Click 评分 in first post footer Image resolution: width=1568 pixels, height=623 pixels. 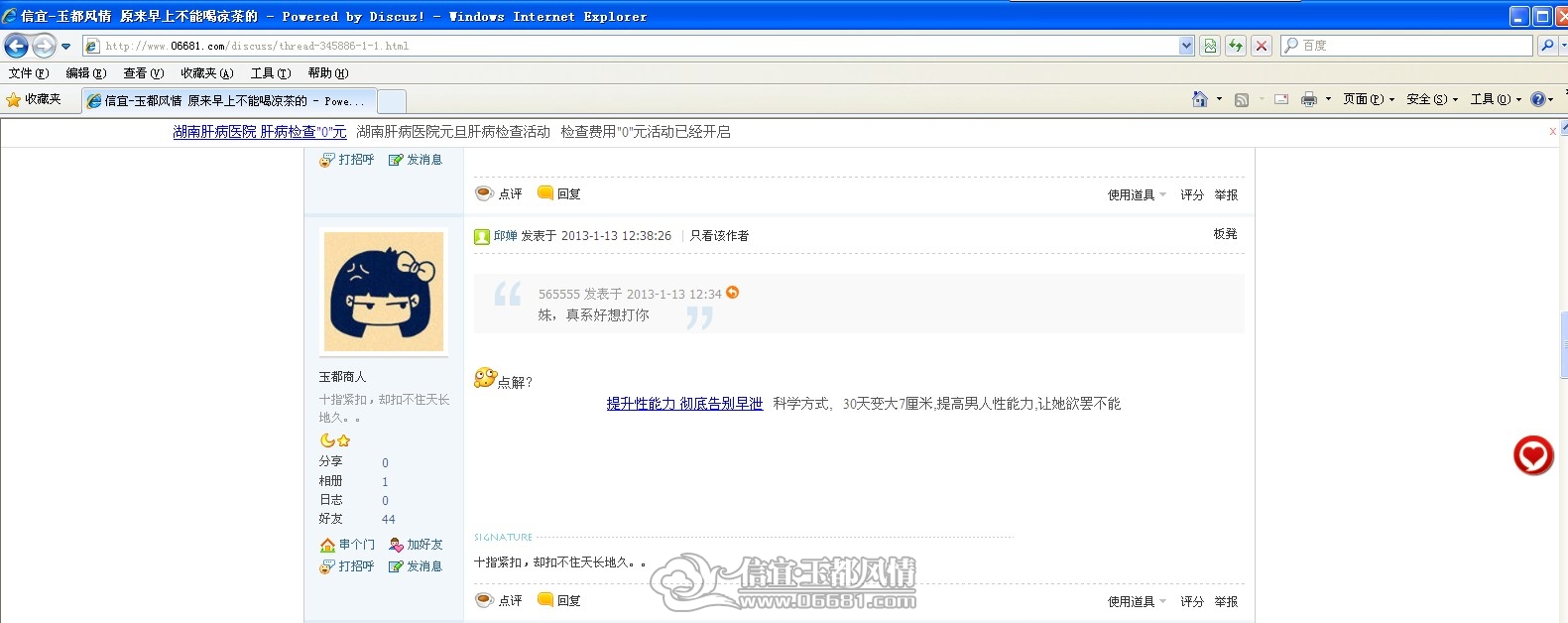(1192, 195)
